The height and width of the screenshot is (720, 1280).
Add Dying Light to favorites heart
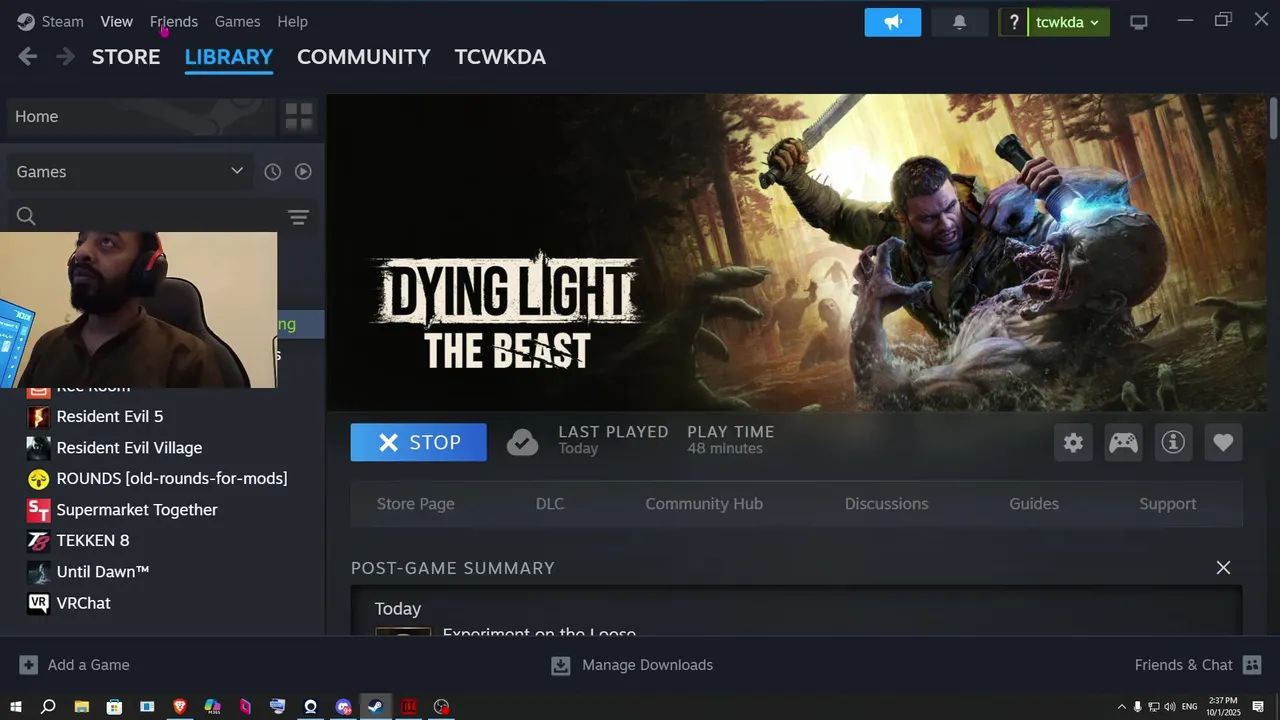click(1223, 442)
